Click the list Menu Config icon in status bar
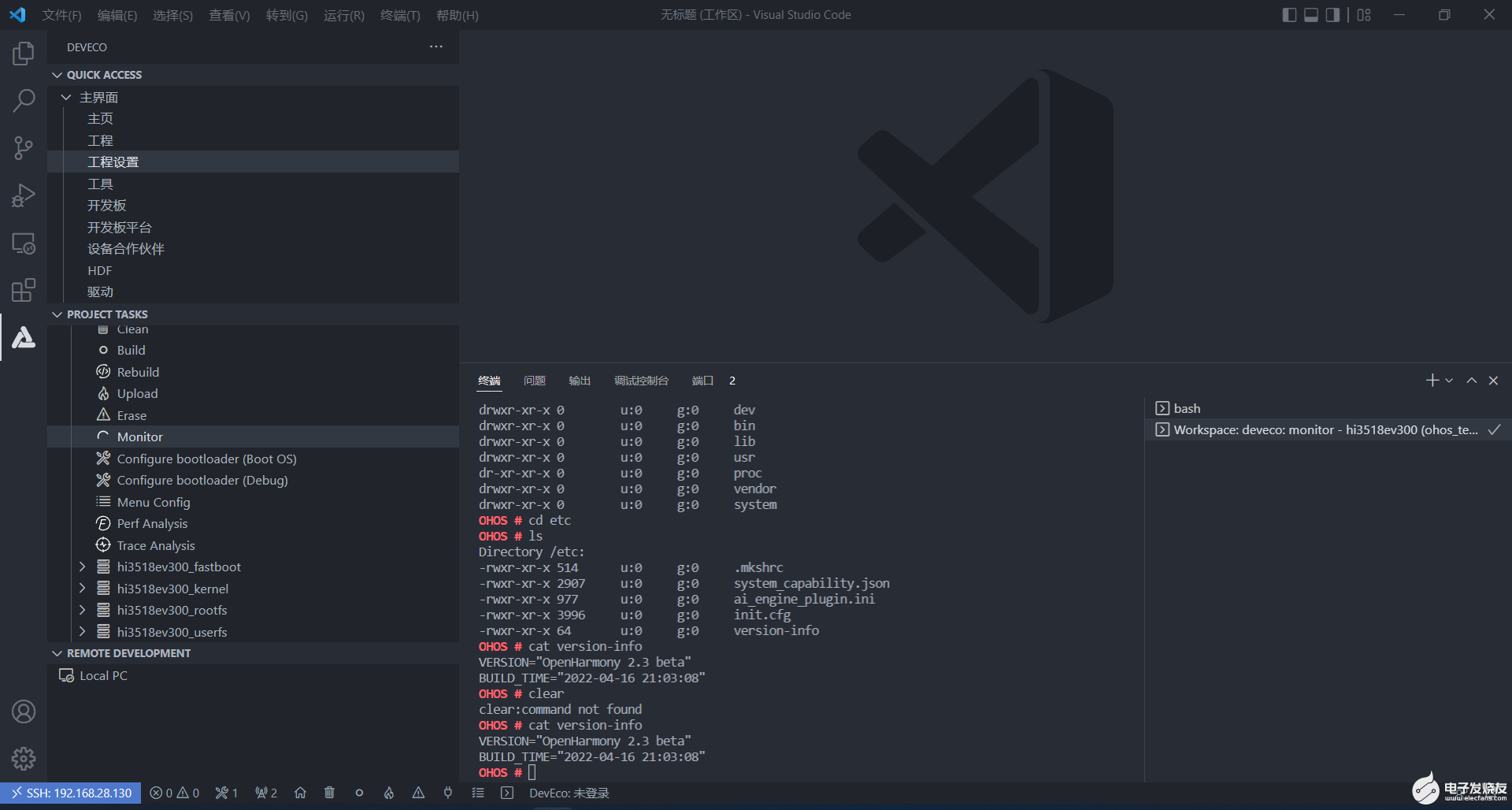The width and height of the screenshot is (1512, 810). pos(478,793)
